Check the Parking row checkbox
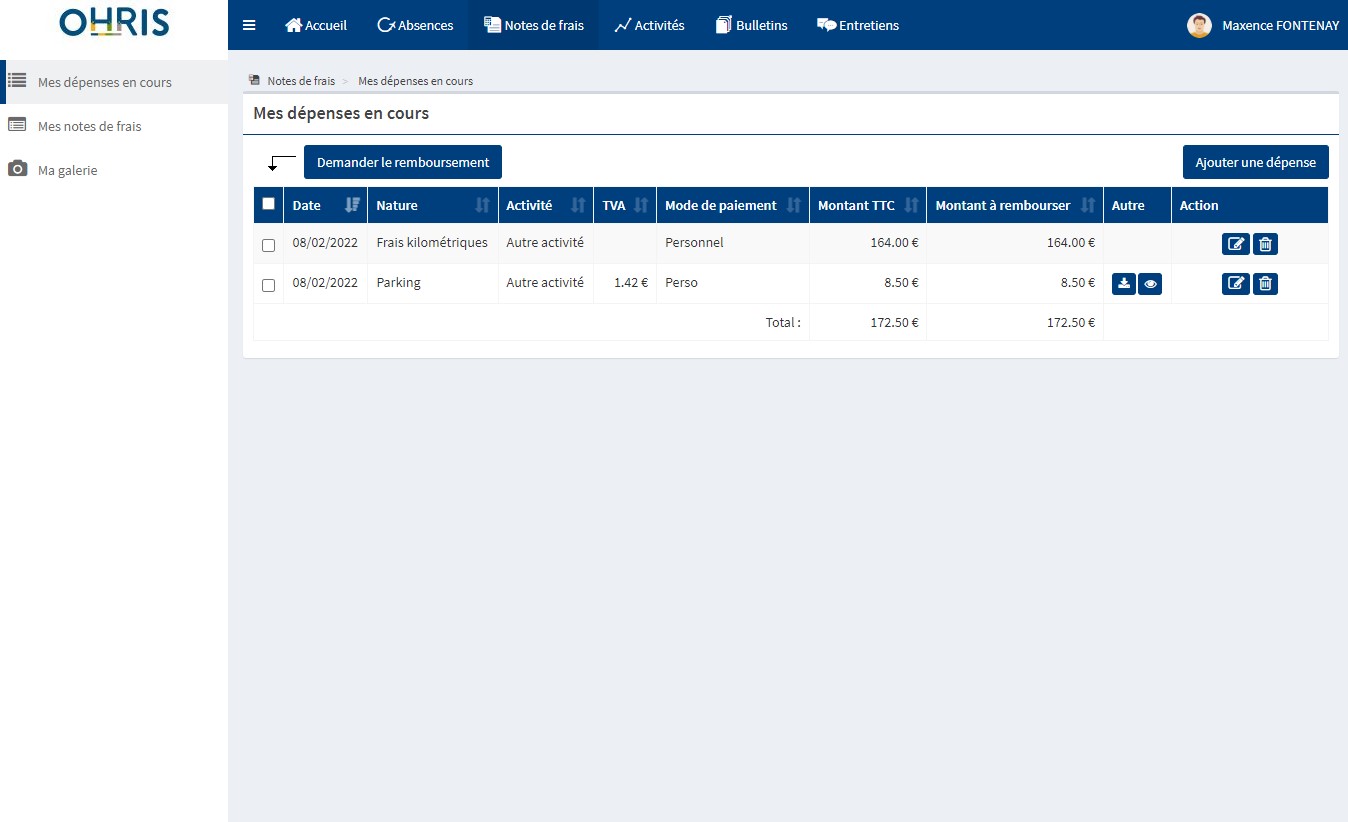This screenshot has width=1348, height=822. tap(268, 285)
